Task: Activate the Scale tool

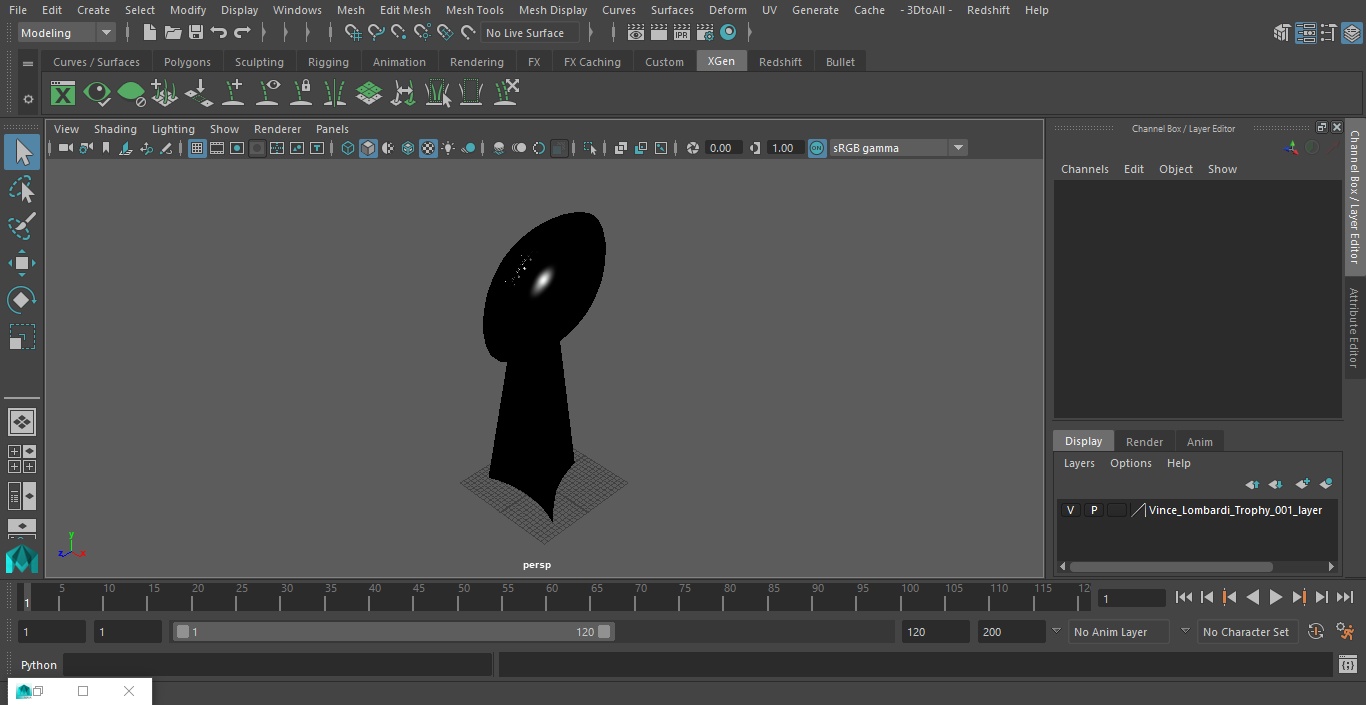Action: (22, 337)
